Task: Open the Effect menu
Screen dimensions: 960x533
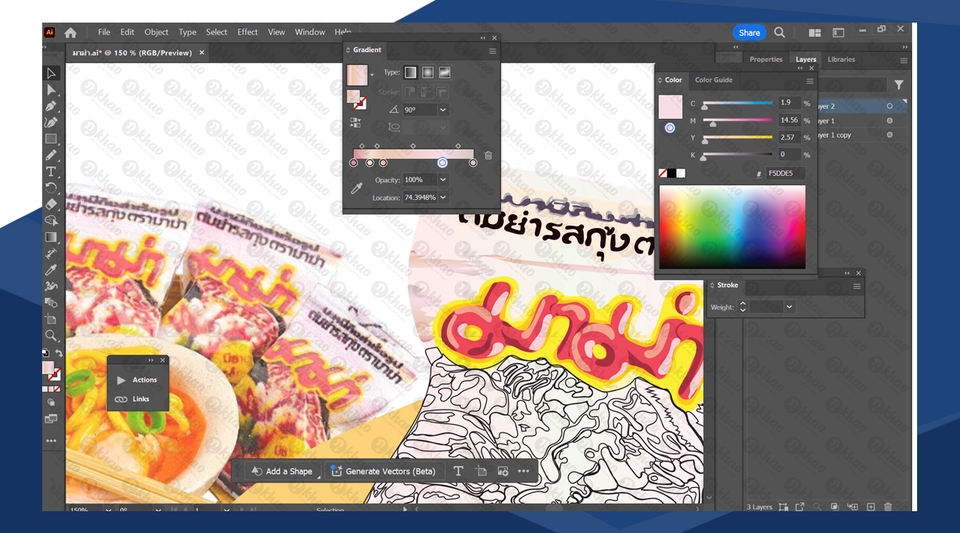Action: (247, 32)
